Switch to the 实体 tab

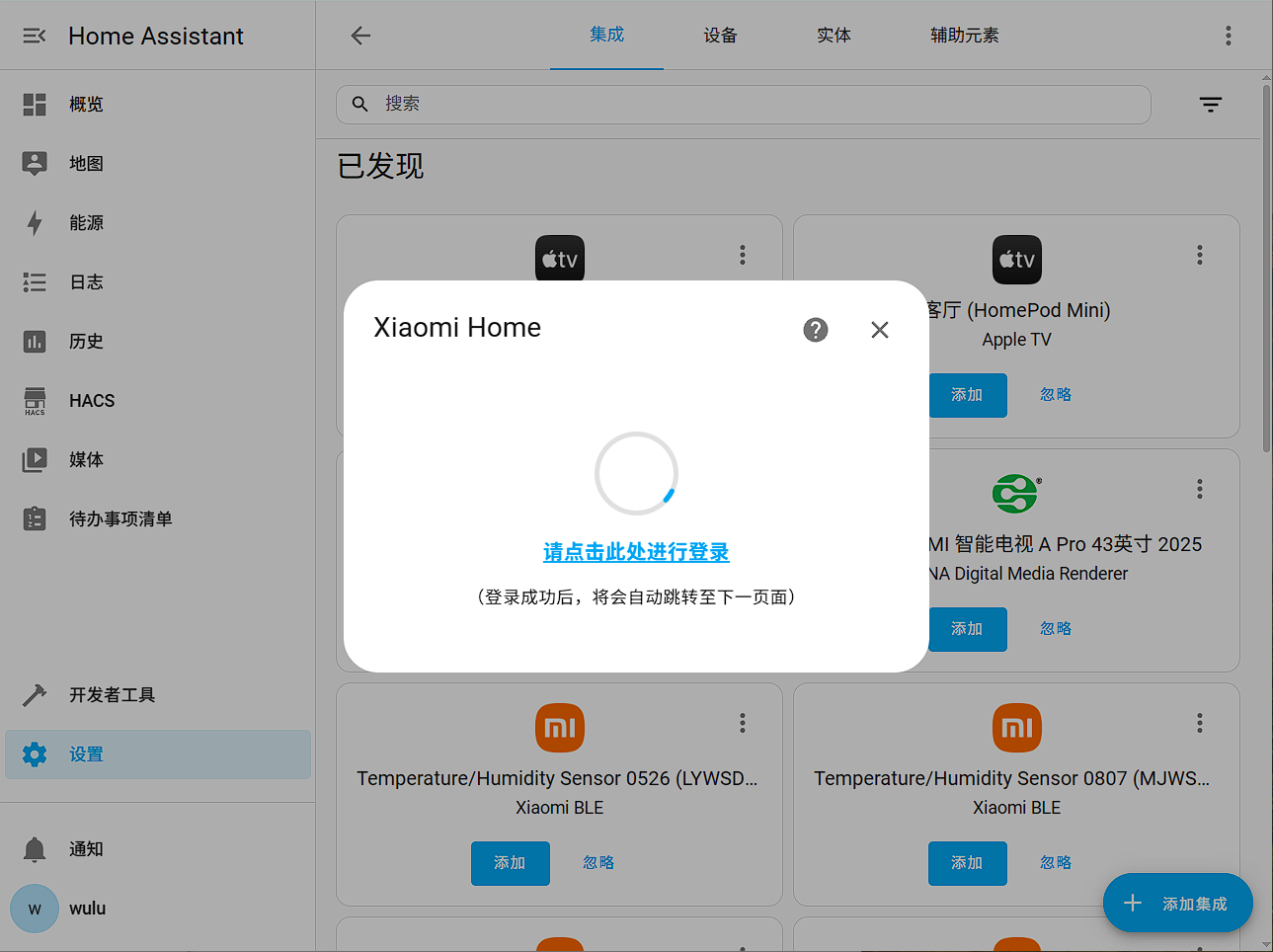[x=834, y=36]
